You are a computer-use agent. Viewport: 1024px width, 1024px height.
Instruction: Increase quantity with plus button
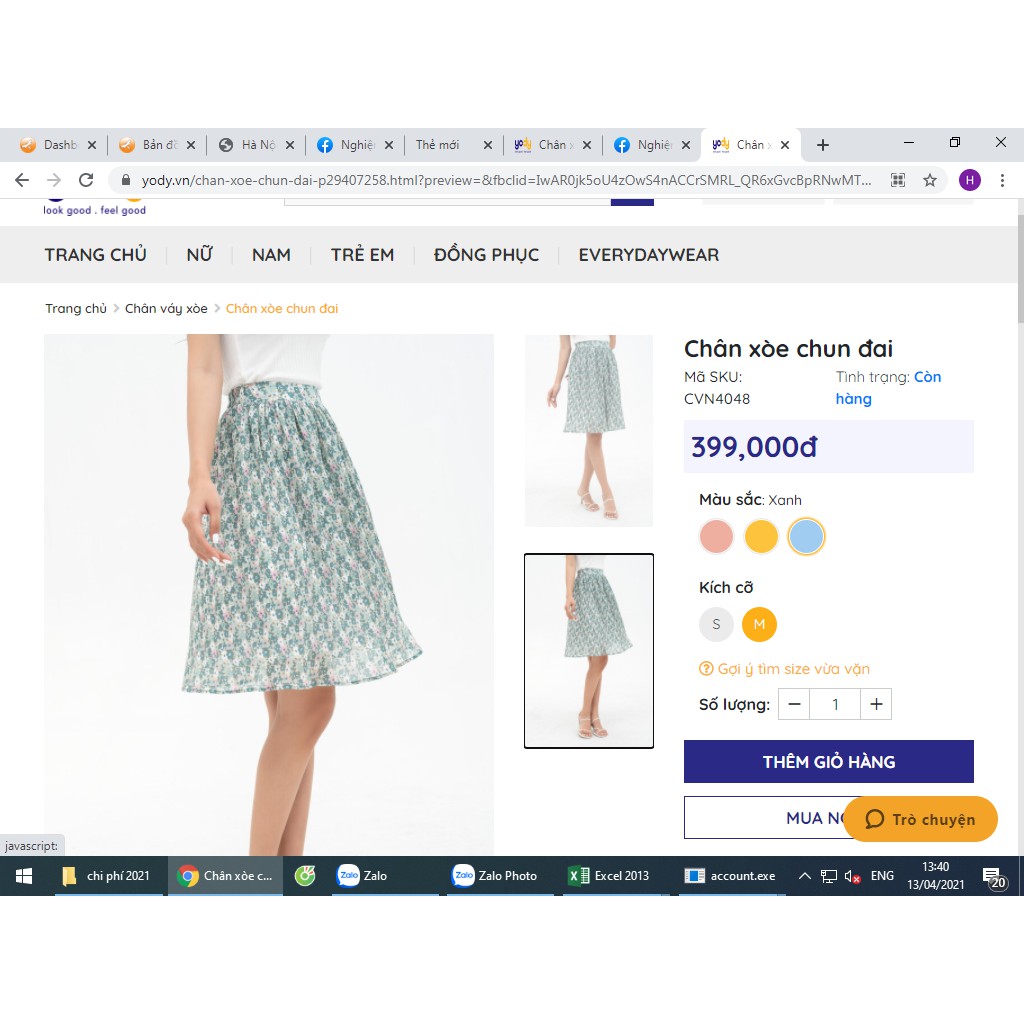point(876,704)
